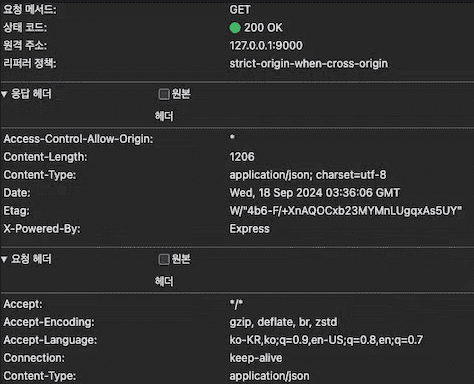This screenshot has height=384, width=474.
Task: Select the 200 OK status text
Action: pyautogui.click(x=263, y=28)
